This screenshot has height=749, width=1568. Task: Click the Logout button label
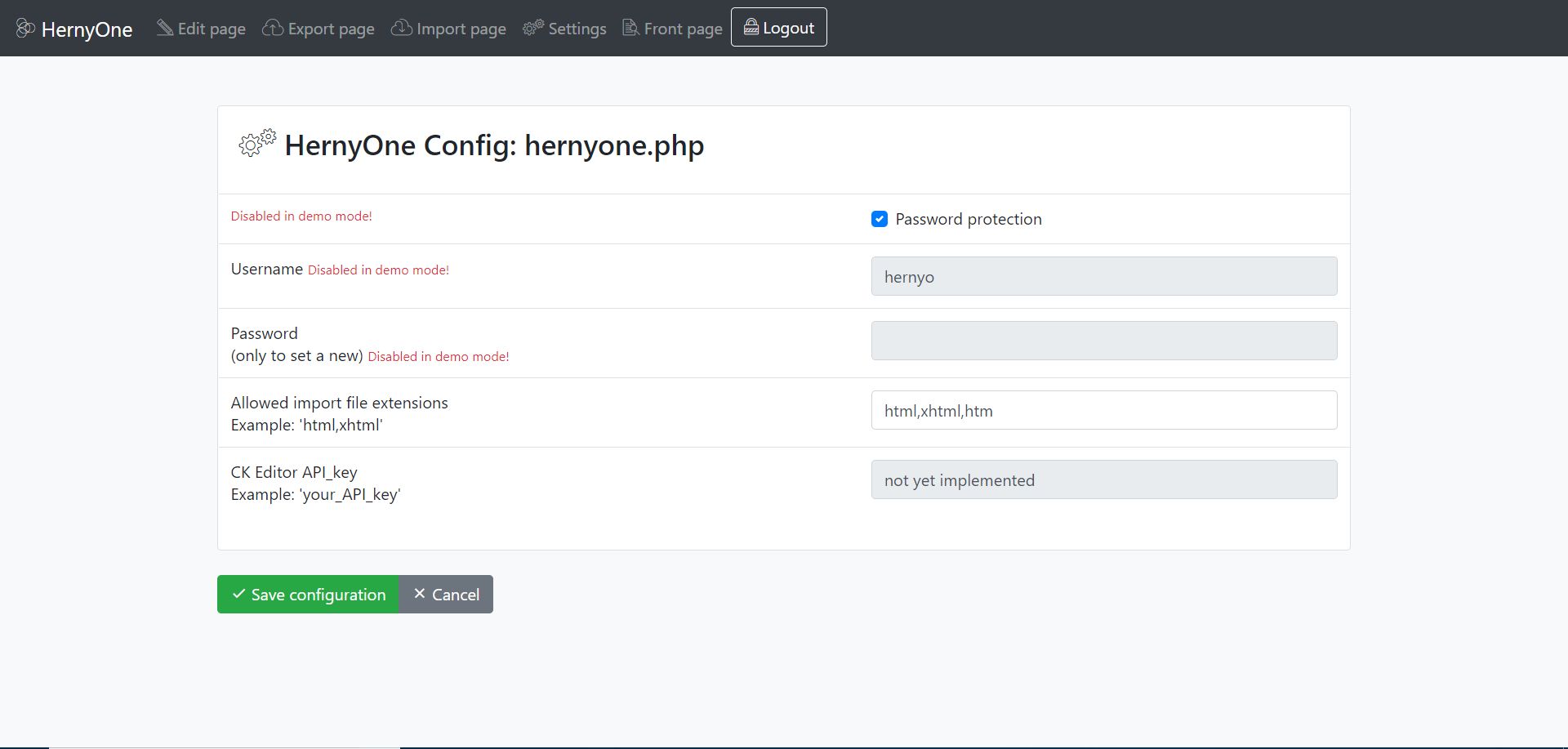coord(788,28)
